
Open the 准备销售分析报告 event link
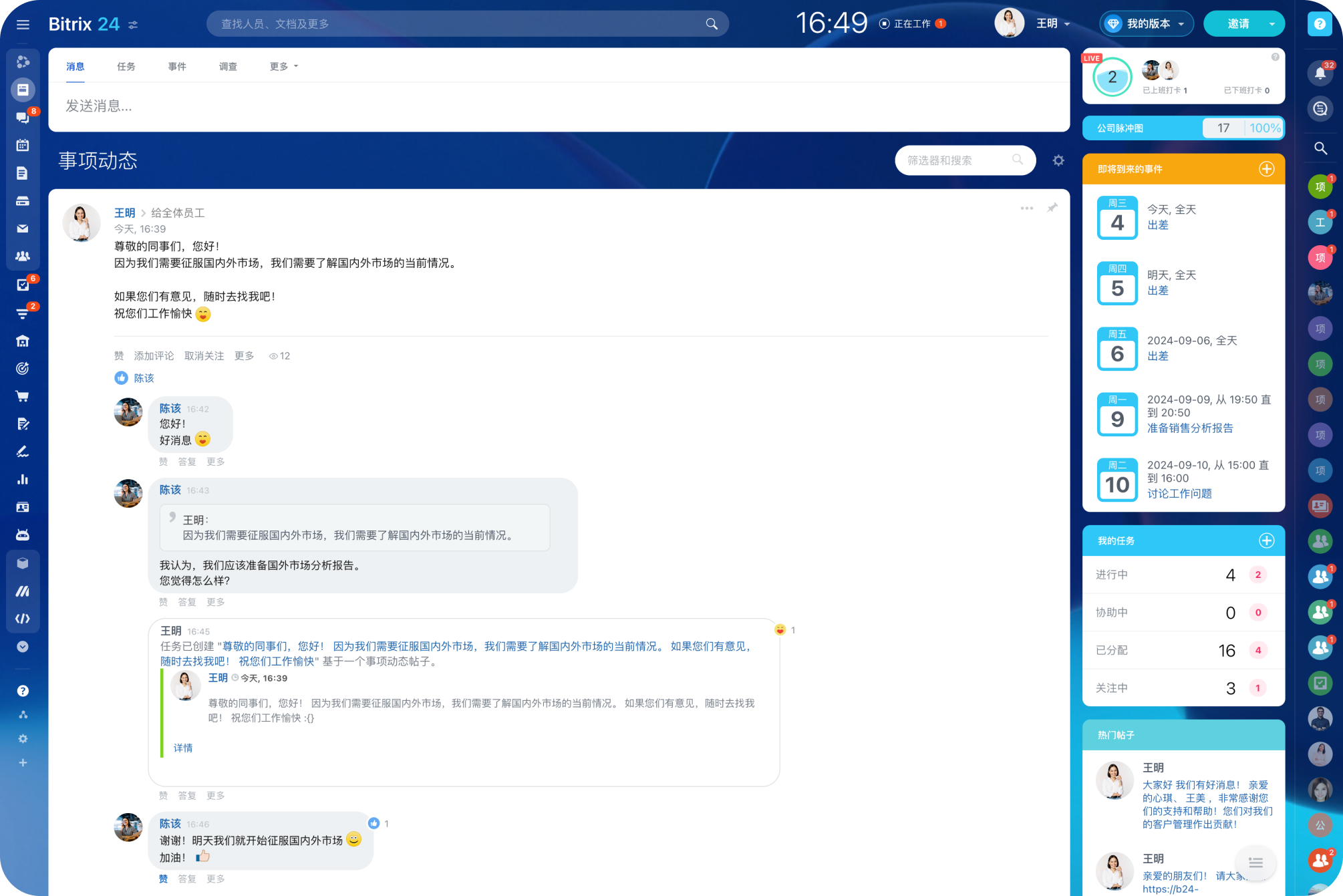(1190, 428)
